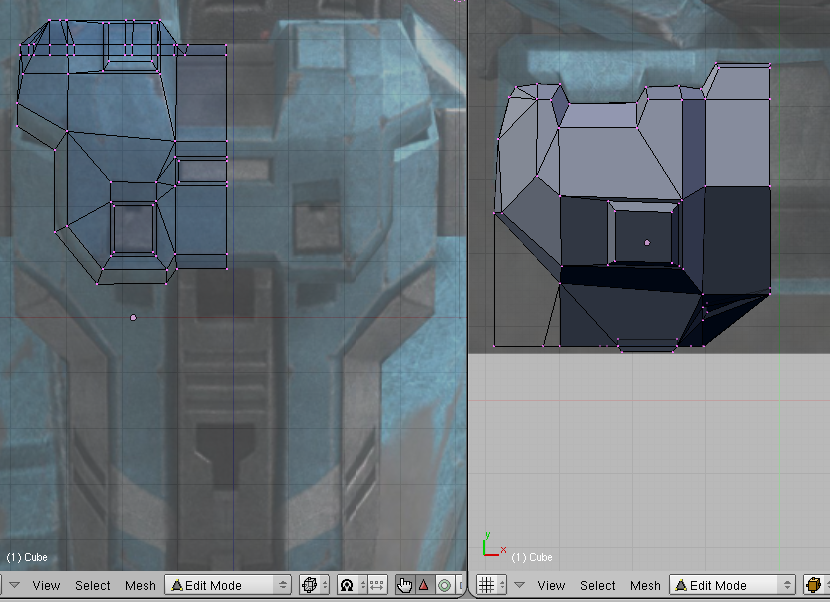Toggle the 3D transform manipulator hand icon

pos(404,585)
